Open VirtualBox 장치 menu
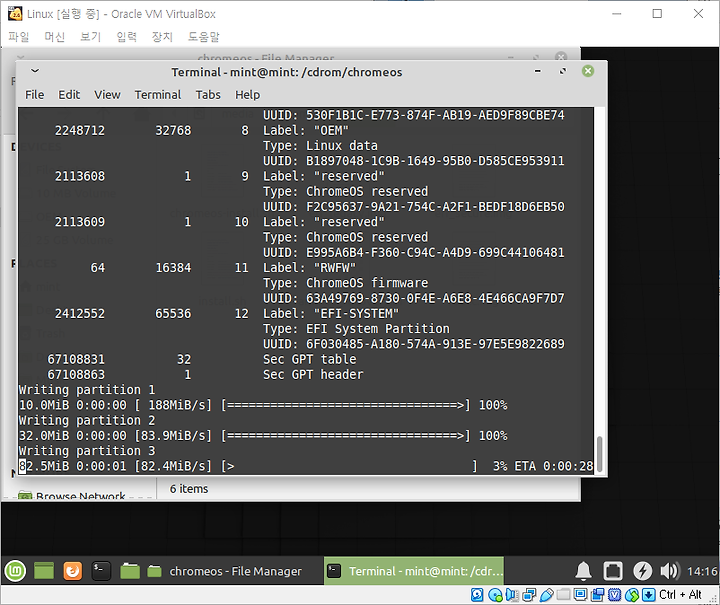Viewport: 720px width, 605px height. (162, 36)
